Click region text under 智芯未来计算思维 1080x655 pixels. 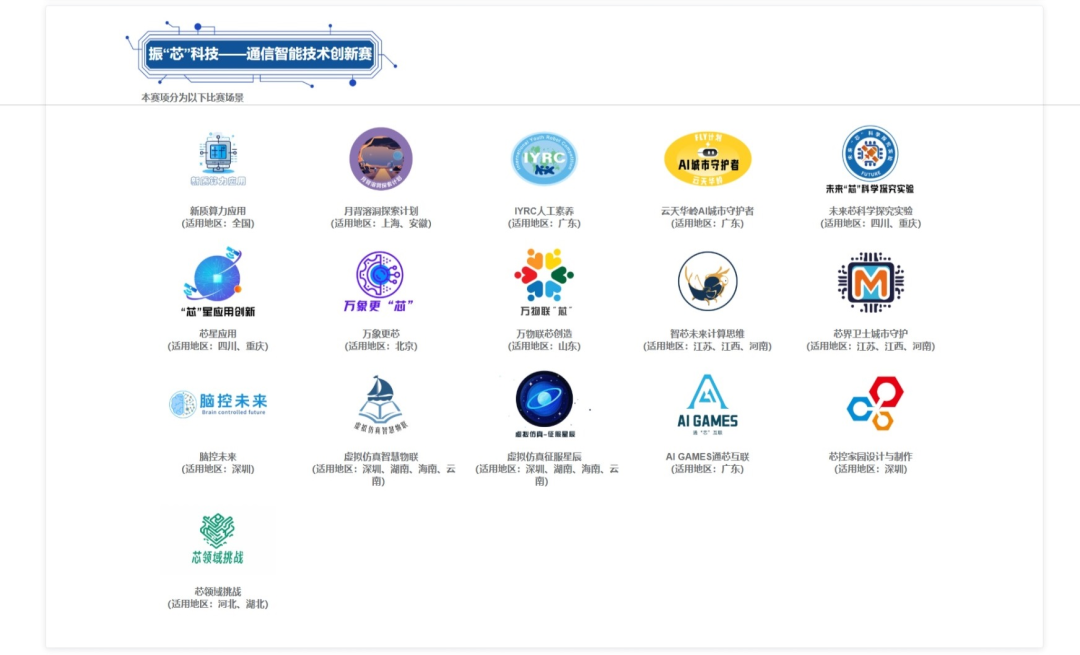tap(707, 346)
